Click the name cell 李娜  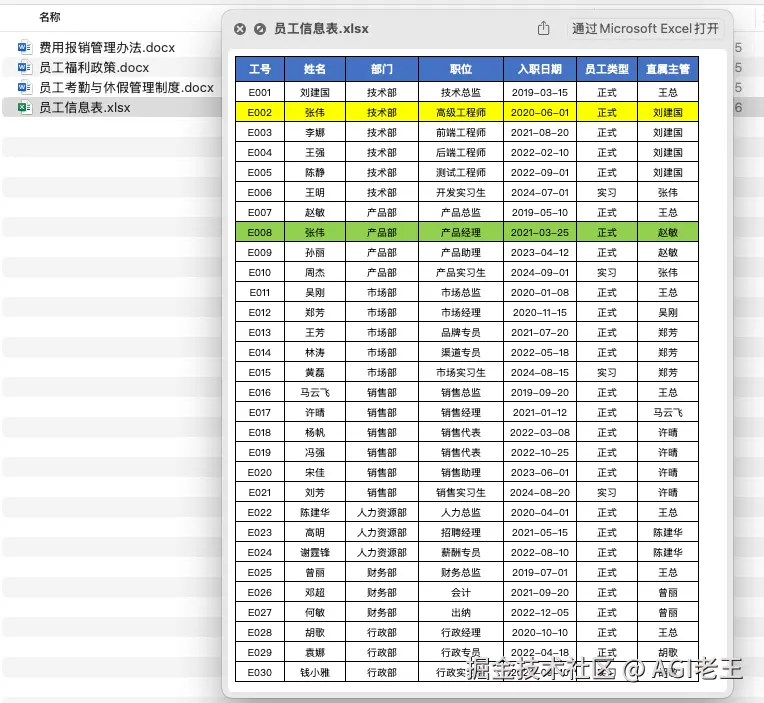(x=315, y=132)
